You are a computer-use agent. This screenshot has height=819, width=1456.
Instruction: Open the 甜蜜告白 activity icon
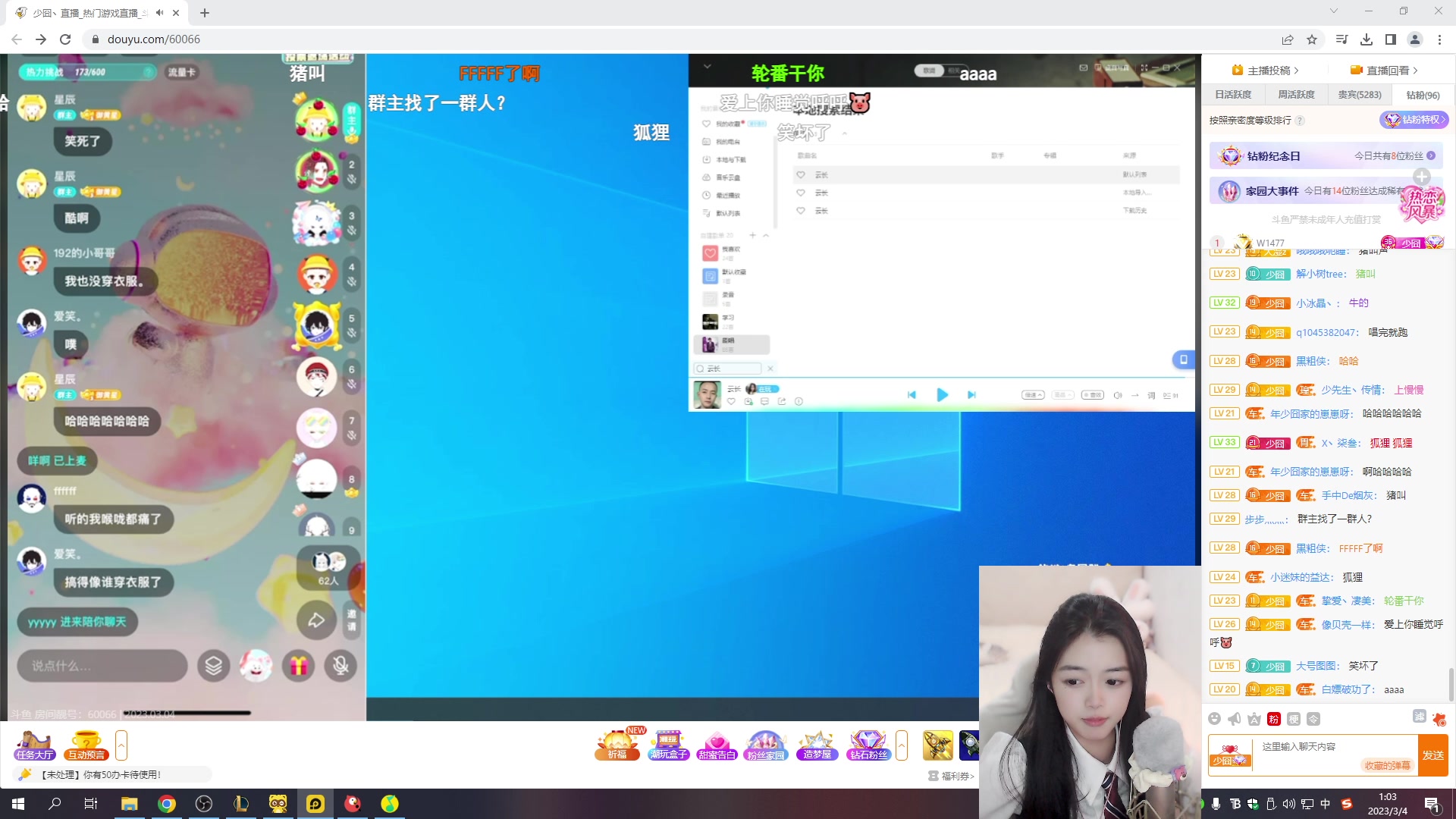(717, 745)
